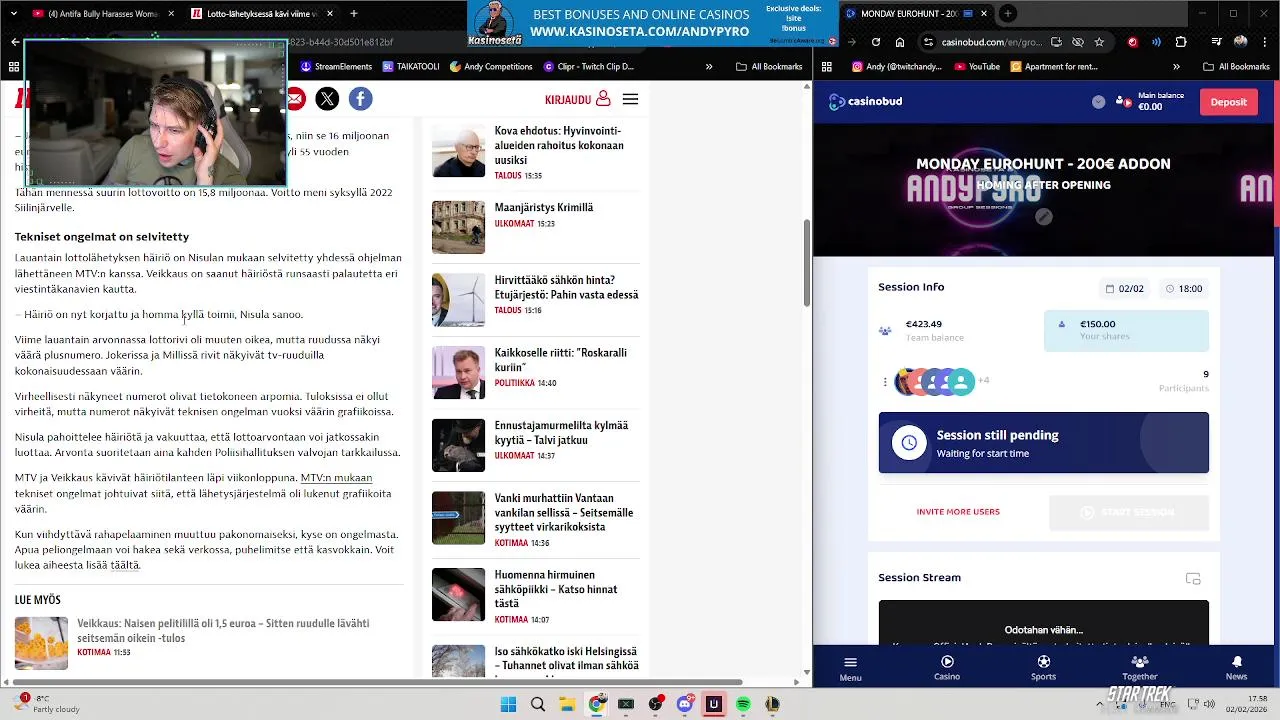Open the Veikkaus: Naisen pelitilillä related article
The image size is (1280, 720).
(x=223, y=630)
